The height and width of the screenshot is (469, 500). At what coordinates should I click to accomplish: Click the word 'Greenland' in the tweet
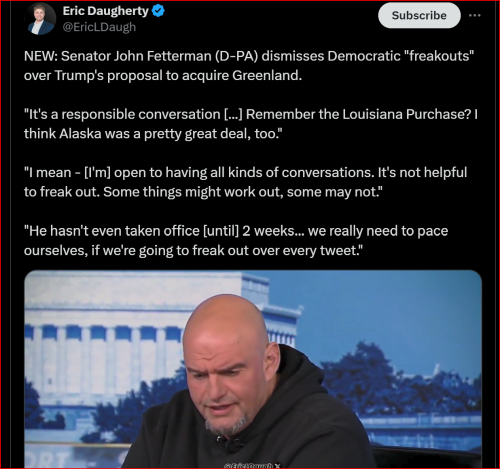(267, 75)
